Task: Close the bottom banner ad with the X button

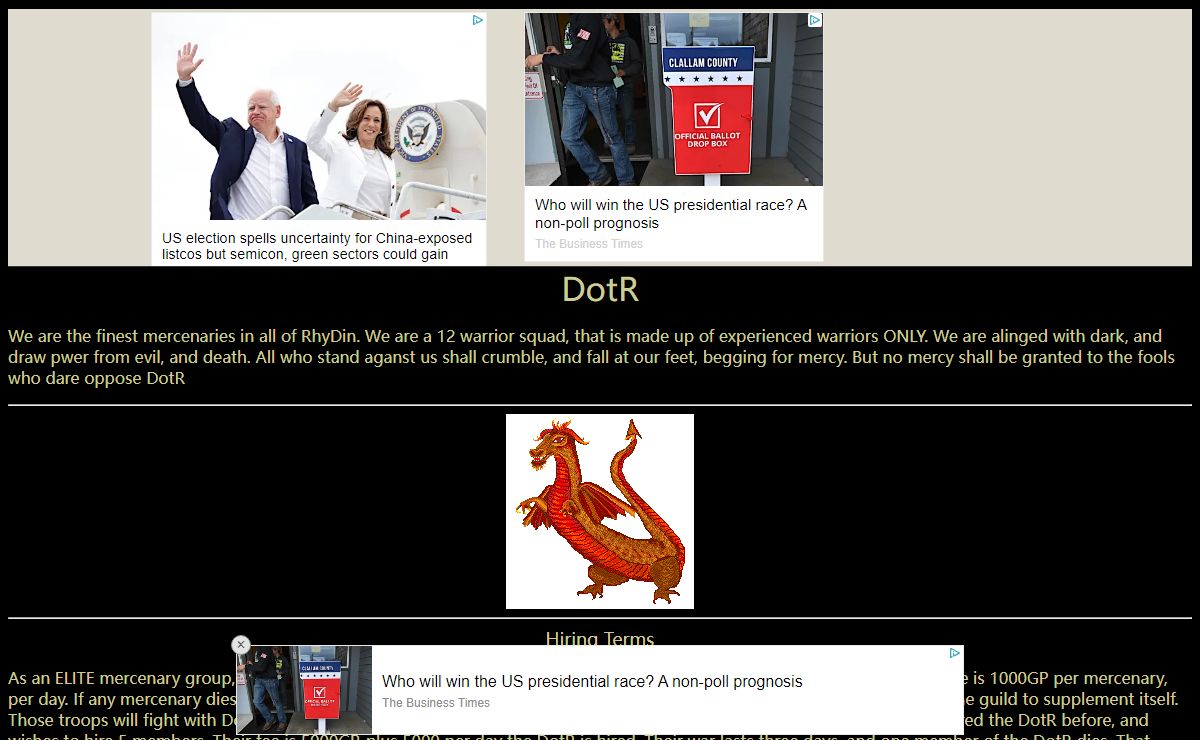Action: (240, 645)
